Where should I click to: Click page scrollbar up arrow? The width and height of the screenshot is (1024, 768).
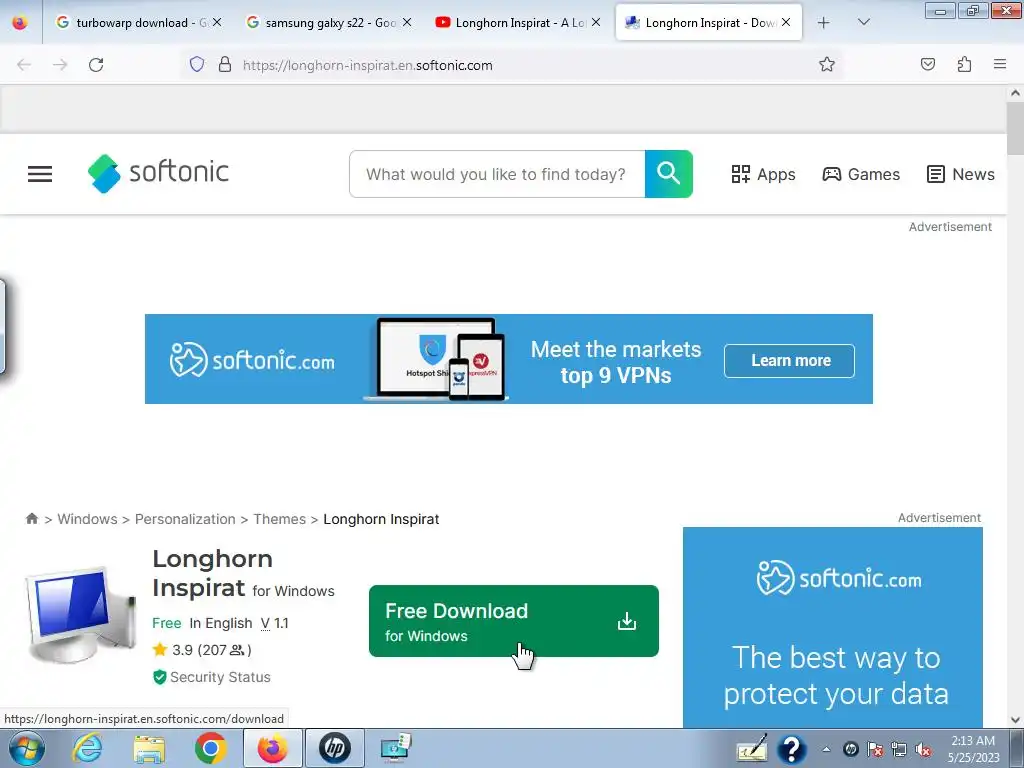pos(1015,93)
